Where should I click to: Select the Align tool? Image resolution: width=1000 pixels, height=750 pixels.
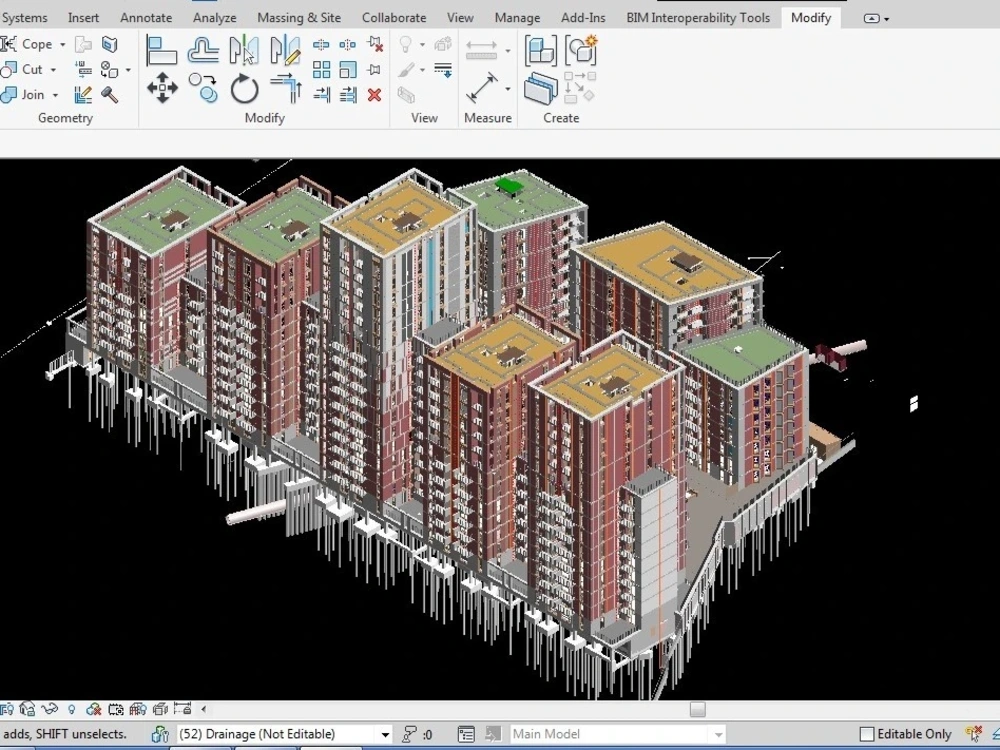click(x=161, y=50)
